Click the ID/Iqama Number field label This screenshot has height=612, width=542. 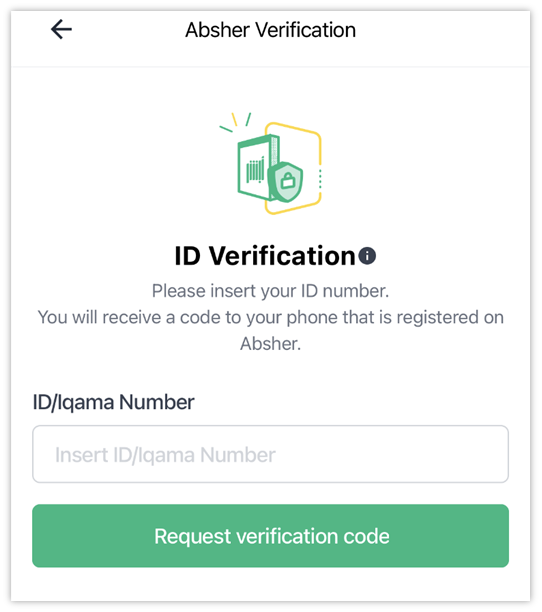click(114, 402)
